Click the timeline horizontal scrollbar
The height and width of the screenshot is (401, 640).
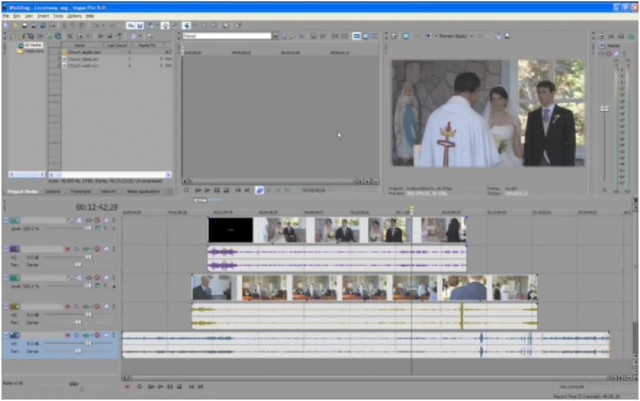[369, 378]
